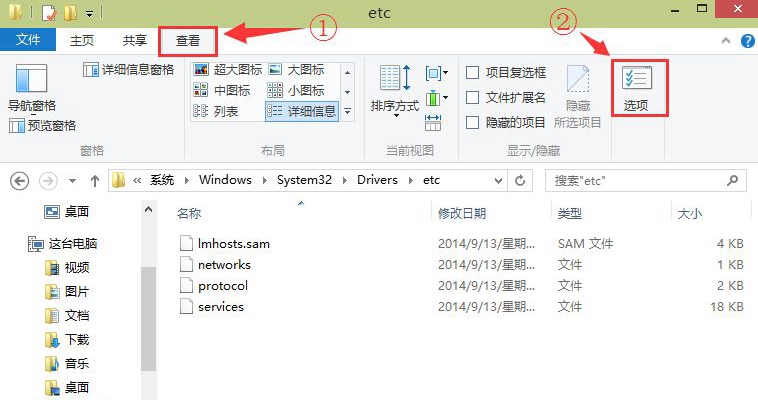Open 这台电脑 (This PC) in sidebar

(x=63, y=243)
